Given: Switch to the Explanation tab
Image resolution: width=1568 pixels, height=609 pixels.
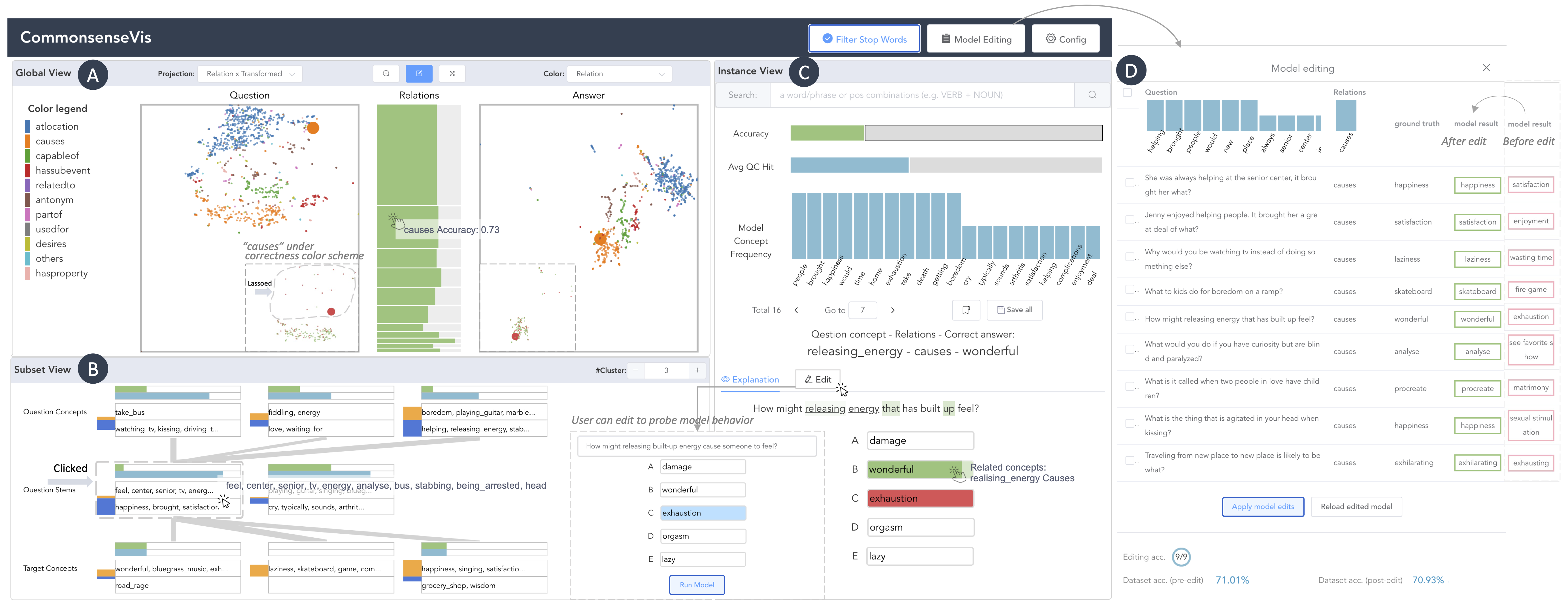Looking at the screenshot, I should pos(750,380).
